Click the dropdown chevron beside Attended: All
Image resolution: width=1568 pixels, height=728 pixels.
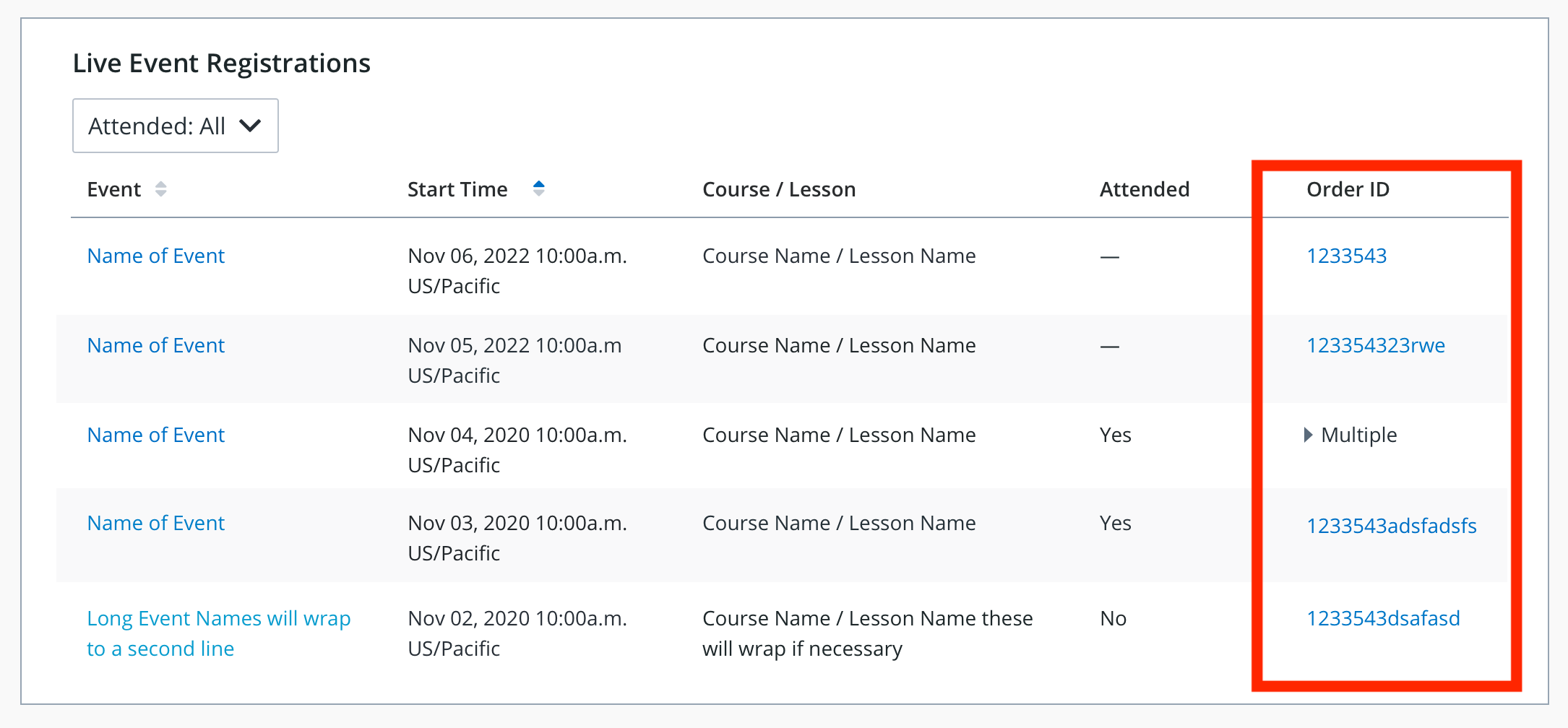click(250, 126)
